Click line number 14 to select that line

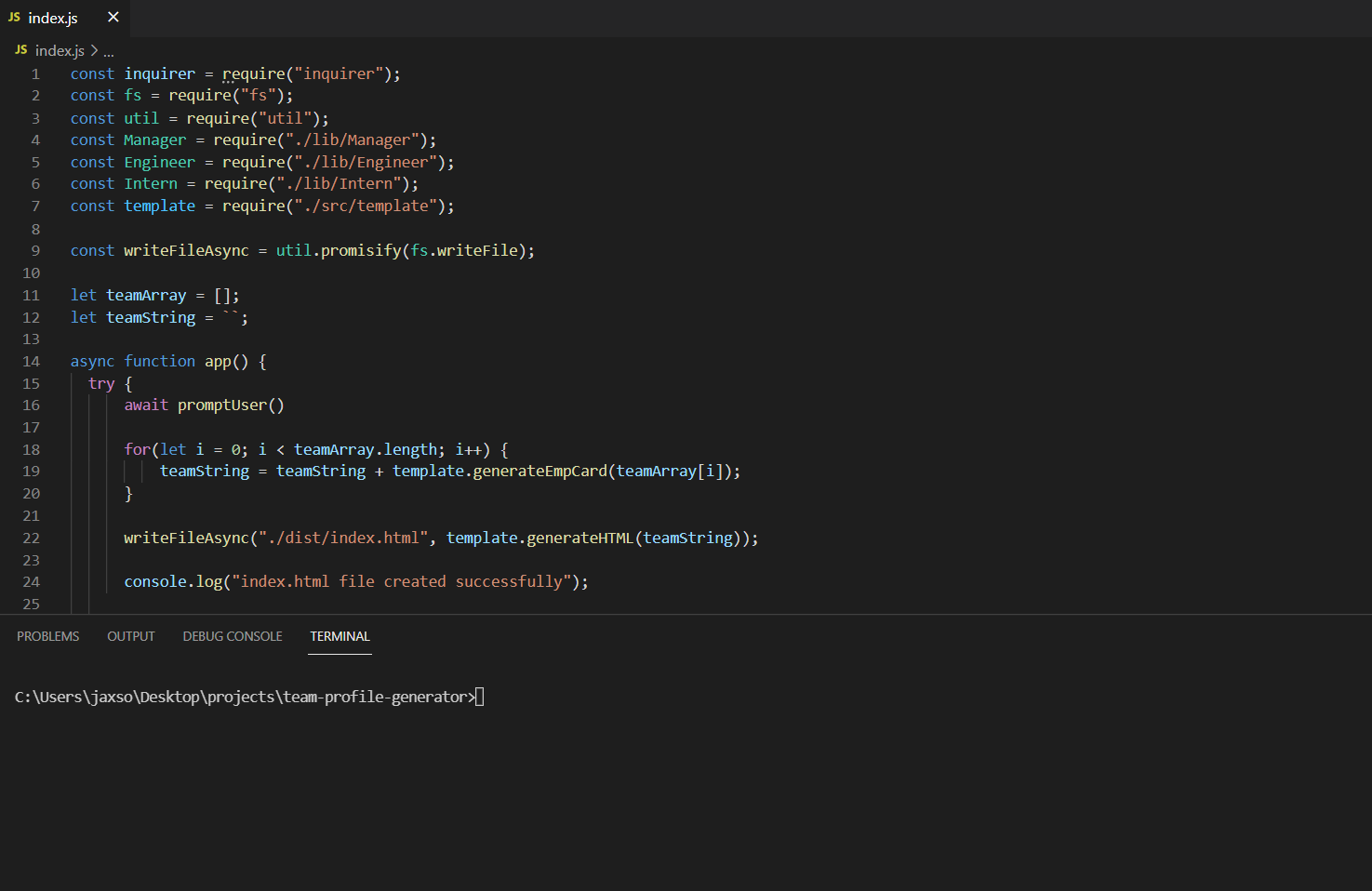31,361
